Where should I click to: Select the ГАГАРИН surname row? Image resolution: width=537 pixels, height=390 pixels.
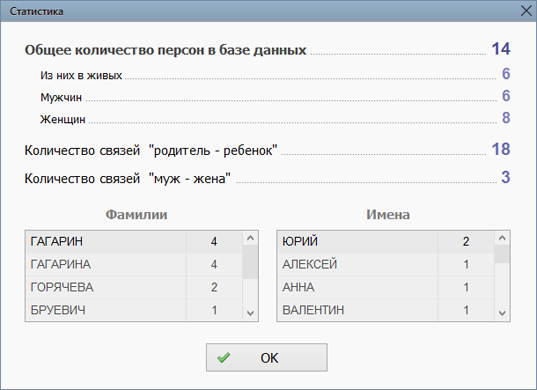134,242
